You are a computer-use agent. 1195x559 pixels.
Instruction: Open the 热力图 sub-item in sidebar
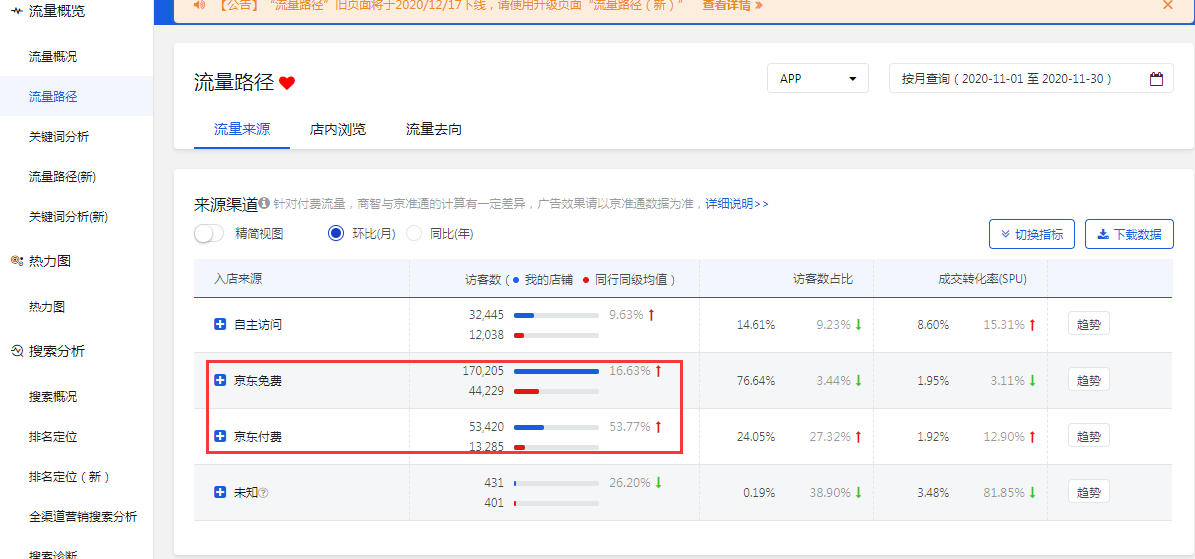(x=46, y=307)
